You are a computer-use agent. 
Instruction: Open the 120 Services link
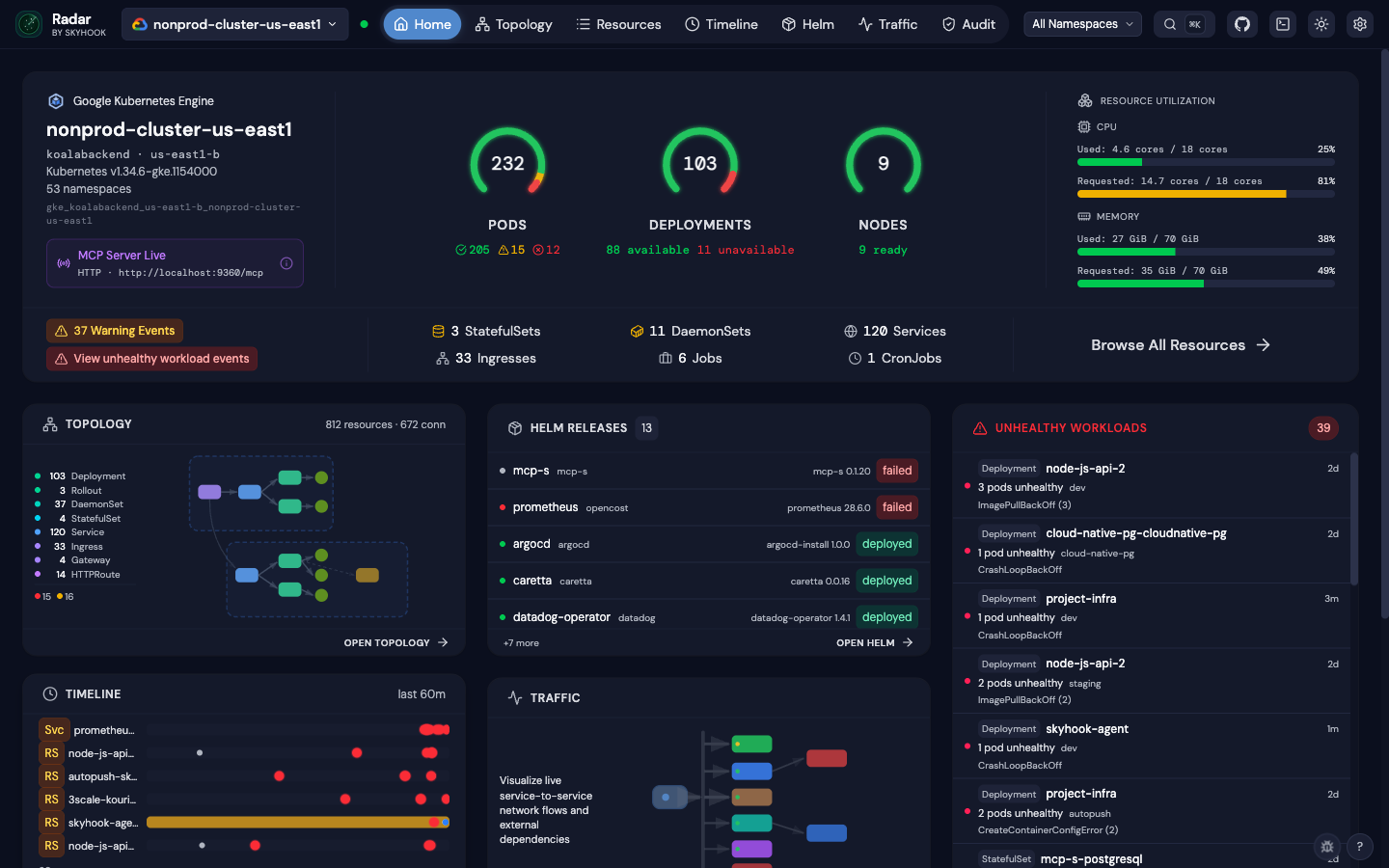(x=895, y=332)
